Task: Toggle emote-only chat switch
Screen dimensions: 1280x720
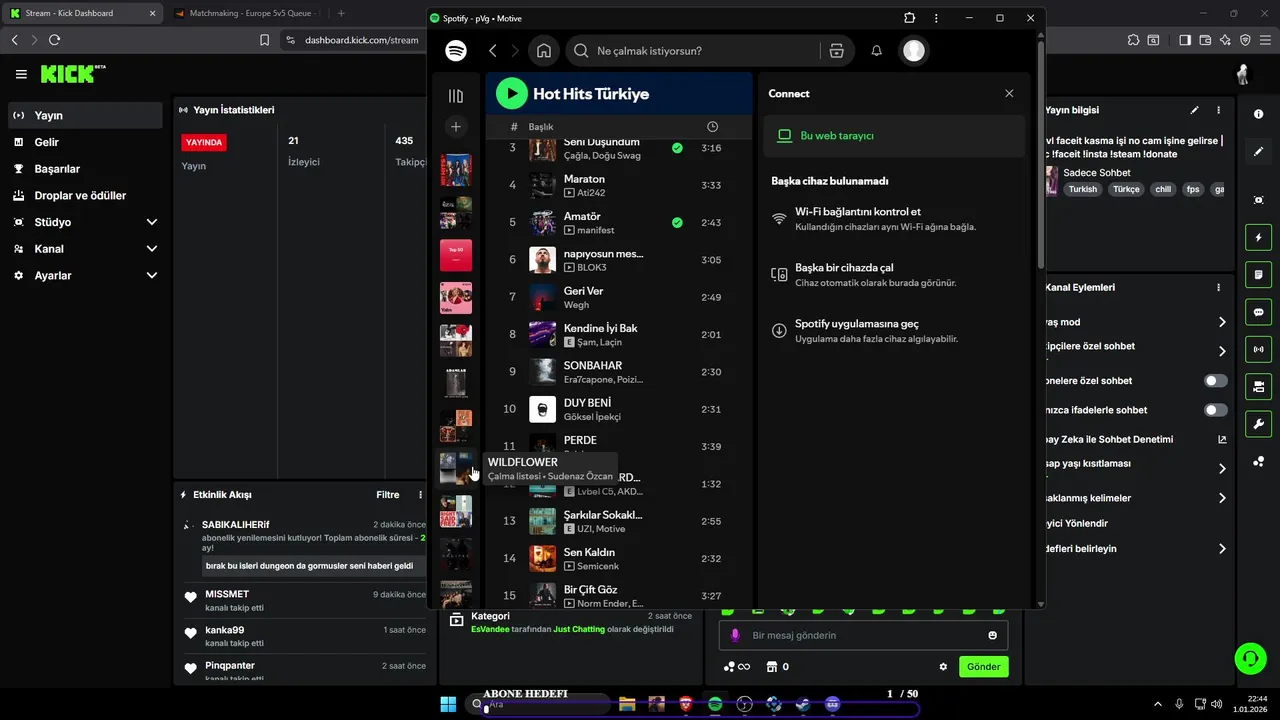Action: (1216, 410)
